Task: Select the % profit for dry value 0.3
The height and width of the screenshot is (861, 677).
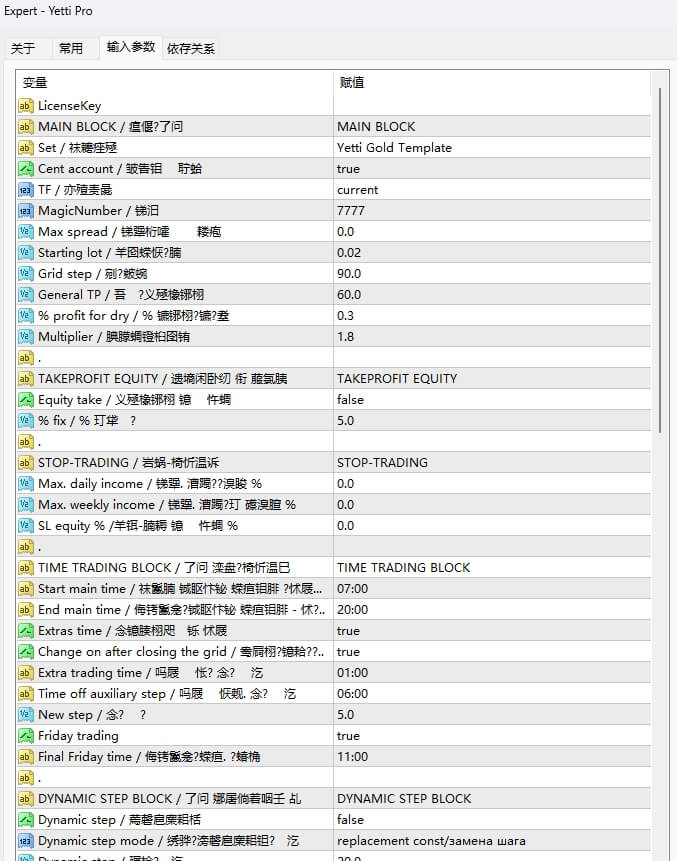Action: (492, 316)
